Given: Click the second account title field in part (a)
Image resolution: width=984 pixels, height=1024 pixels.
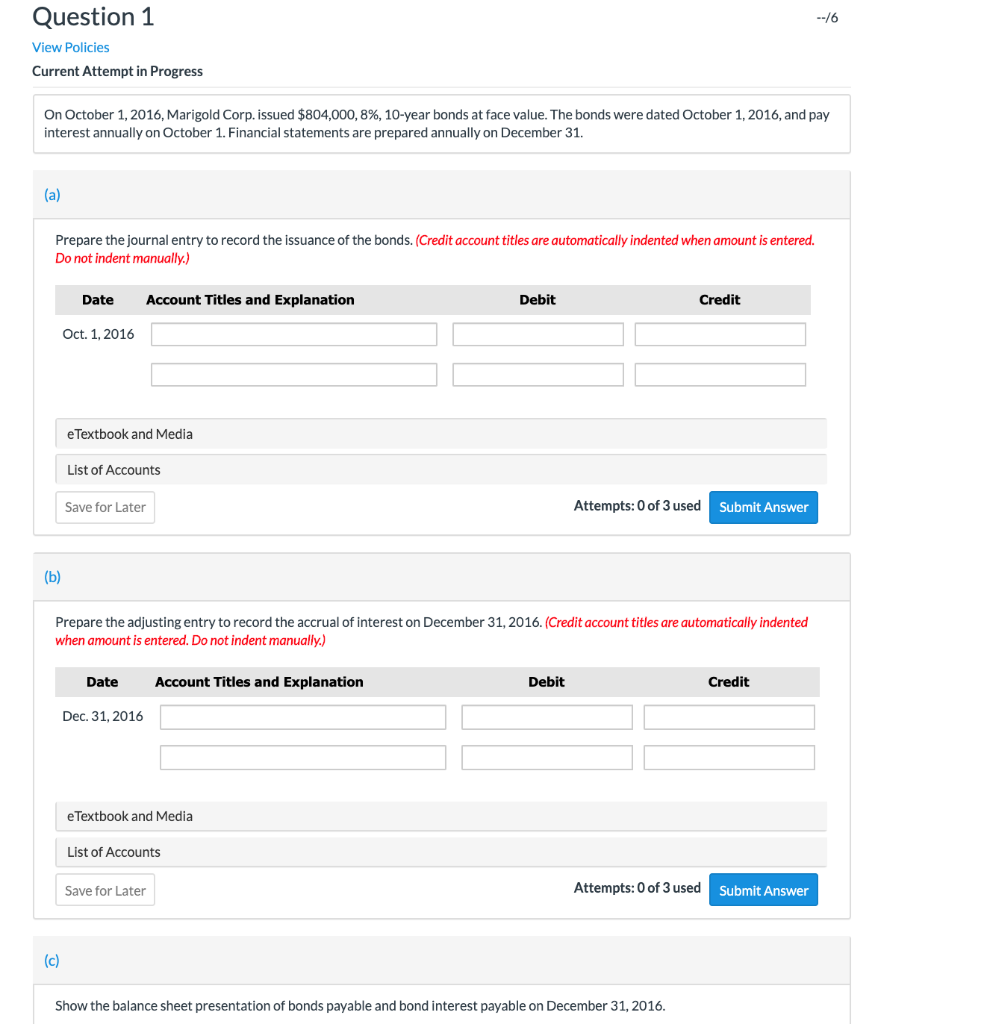Looking at the screenshot, I should point(293,374).
